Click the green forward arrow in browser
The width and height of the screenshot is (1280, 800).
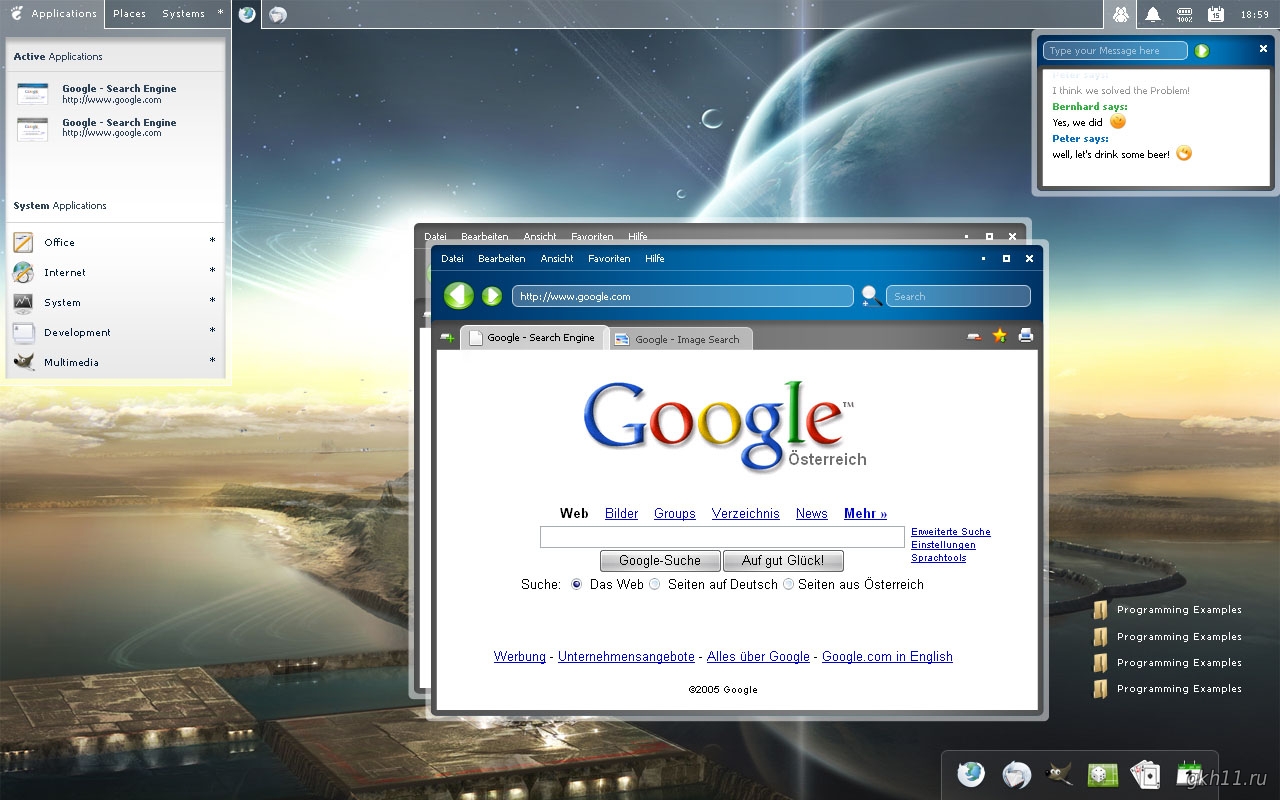tap(492, 296)
